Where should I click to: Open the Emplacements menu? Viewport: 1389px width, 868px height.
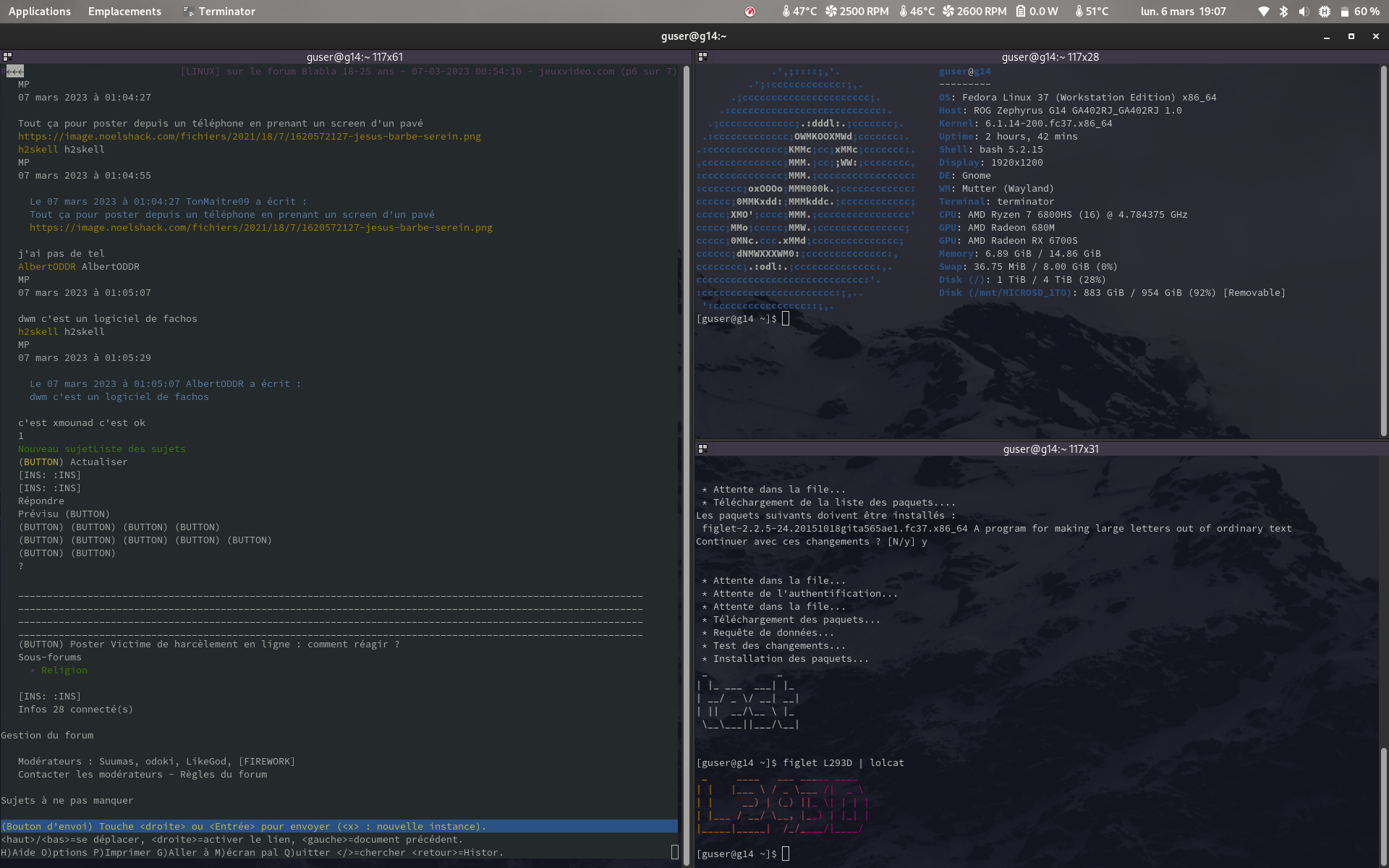[x=124, y=12]
